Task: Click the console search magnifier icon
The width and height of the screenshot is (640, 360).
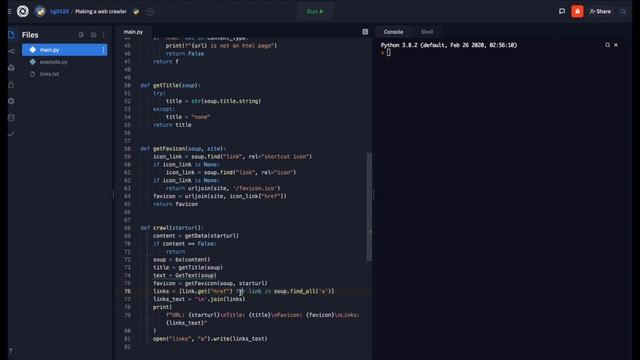Action: tap(607, 45)
